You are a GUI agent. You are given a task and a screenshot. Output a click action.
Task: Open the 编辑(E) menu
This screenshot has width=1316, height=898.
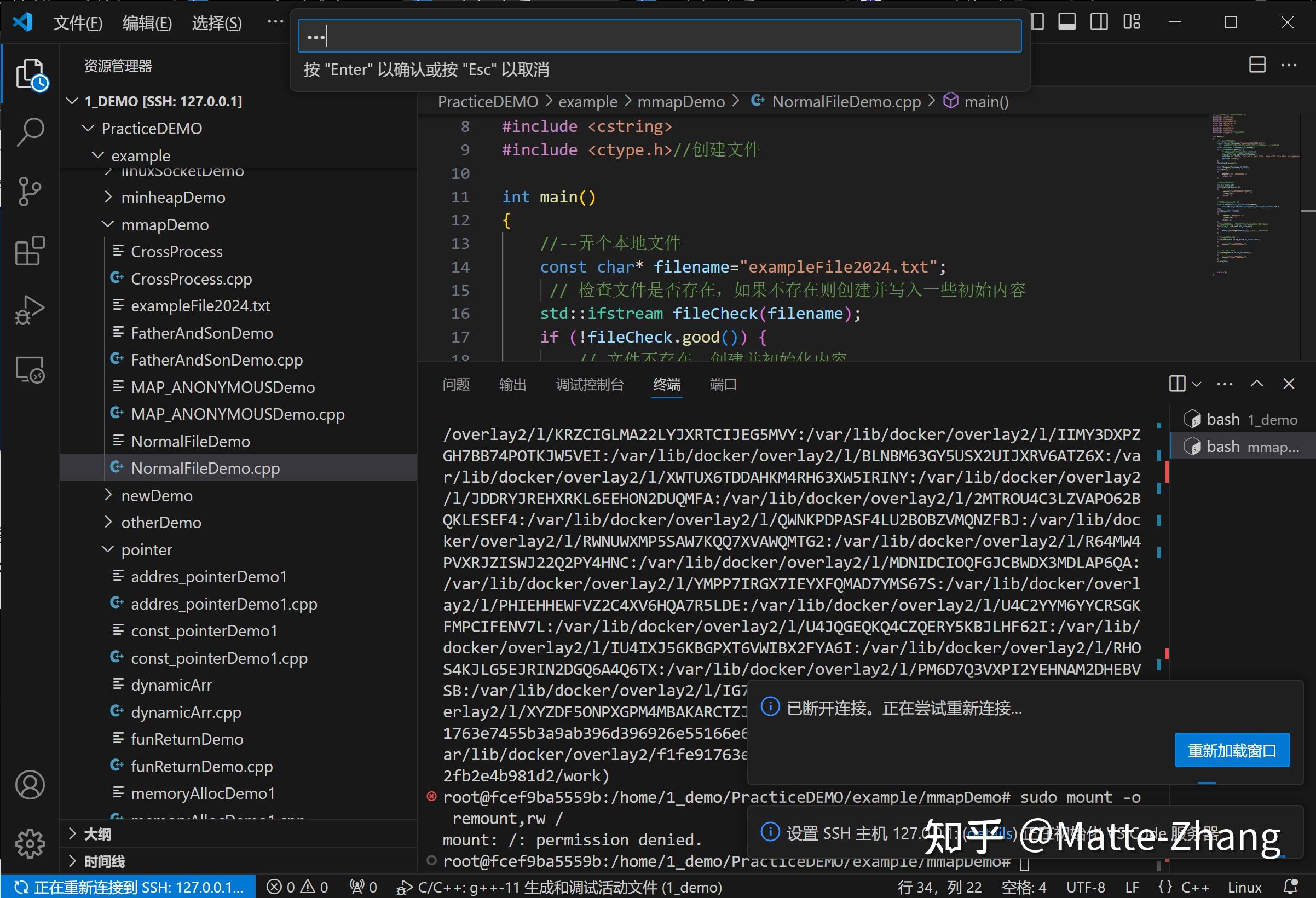pyautogui.click(x=147, y=23)
